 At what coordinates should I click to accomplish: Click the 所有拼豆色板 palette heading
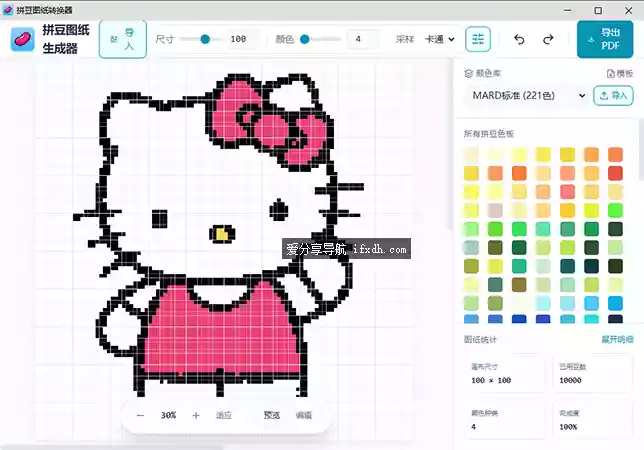click(489, 134)
